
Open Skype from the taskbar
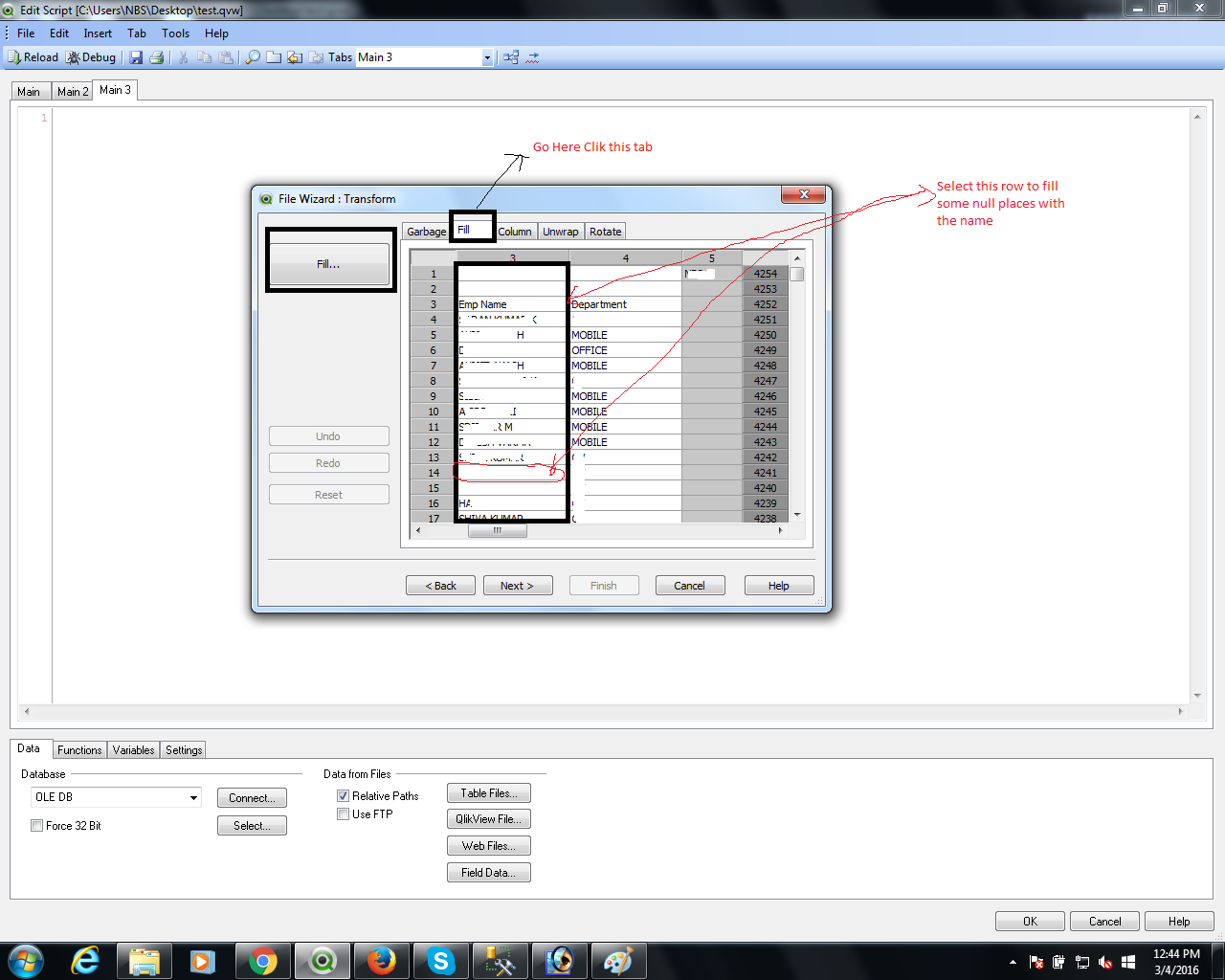[x=440, y=961]
